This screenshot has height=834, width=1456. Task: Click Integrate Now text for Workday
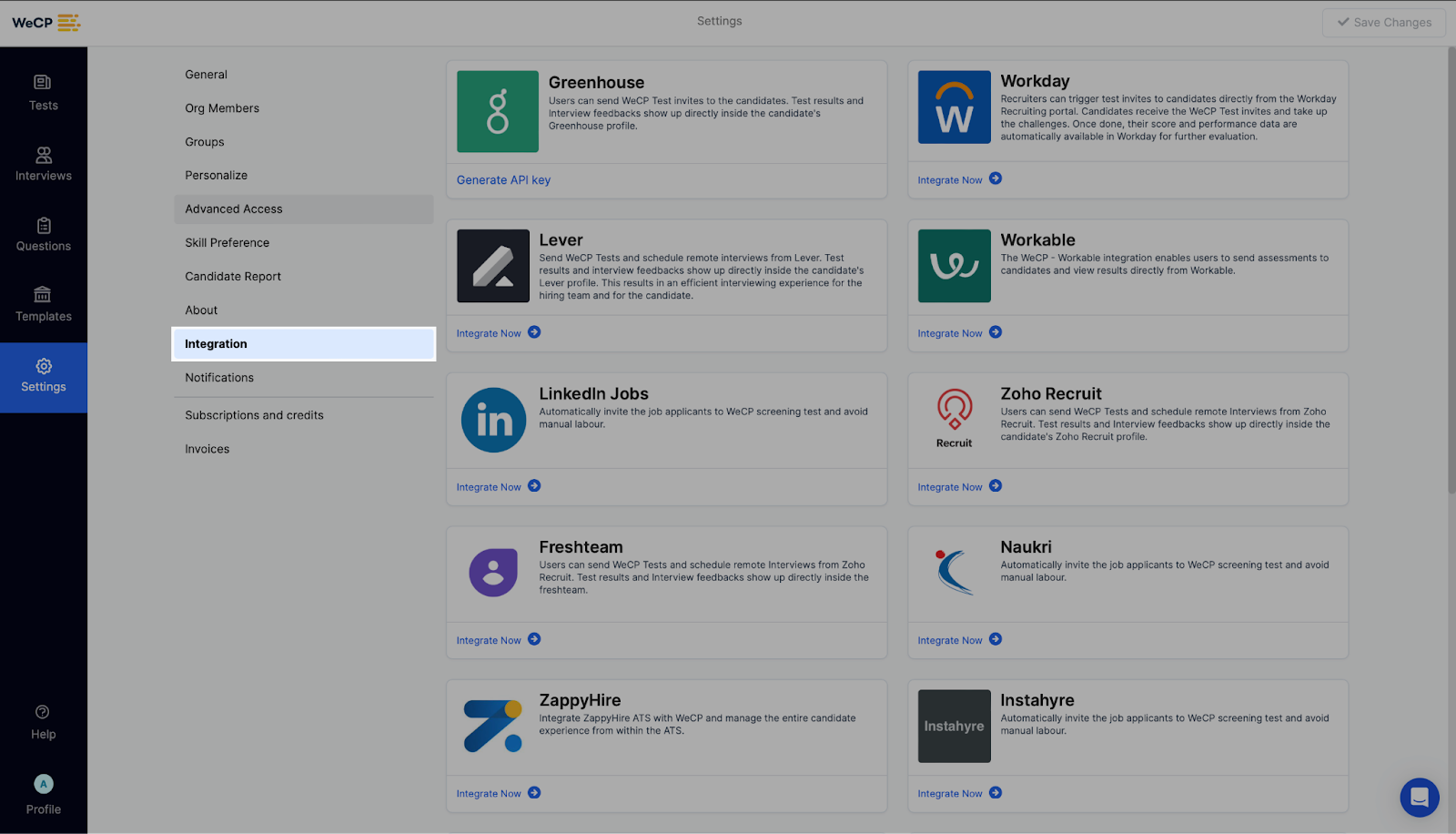pos(950,180)
